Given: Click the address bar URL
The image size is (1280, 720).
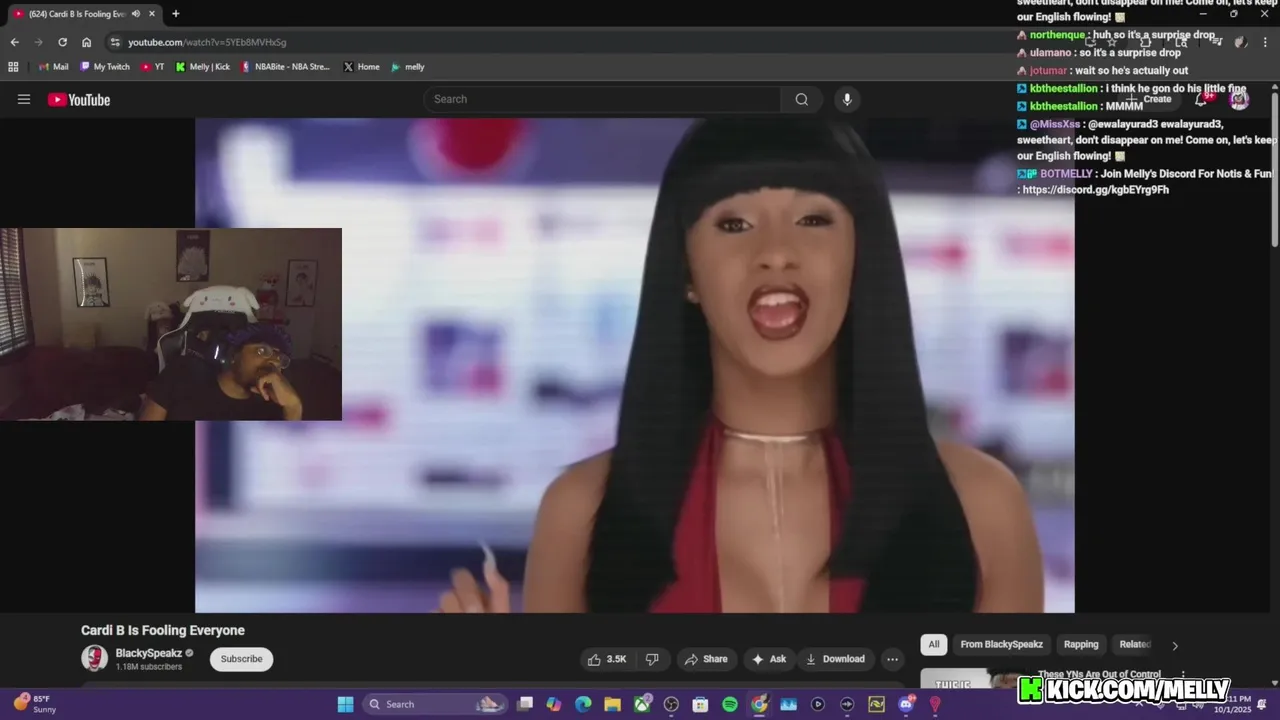Looking at the screenshot, I should click(207, 42).
